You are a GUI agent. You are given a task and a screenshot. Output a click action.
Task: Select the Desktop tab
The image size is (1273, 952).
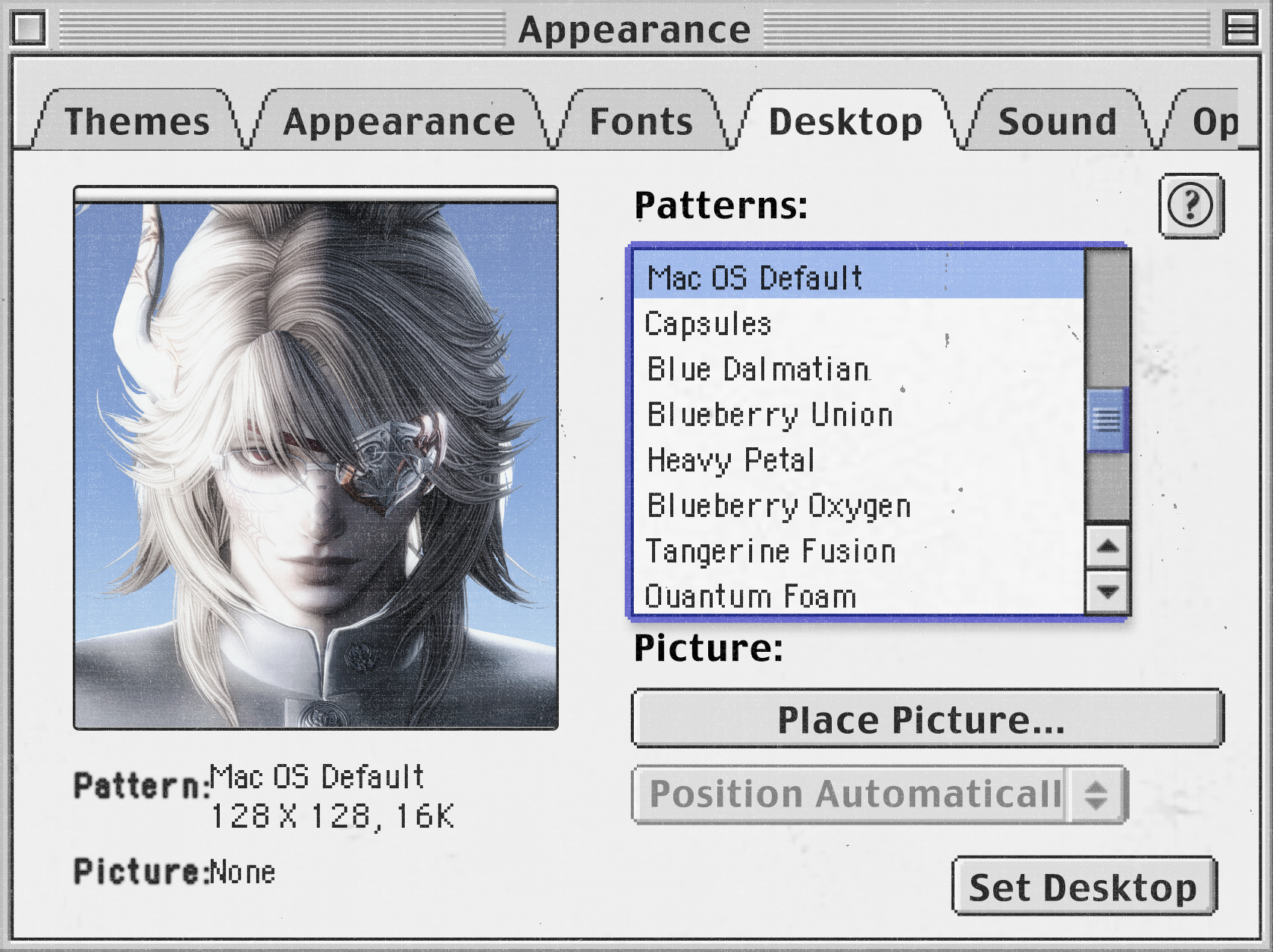(x=845, y=121)
